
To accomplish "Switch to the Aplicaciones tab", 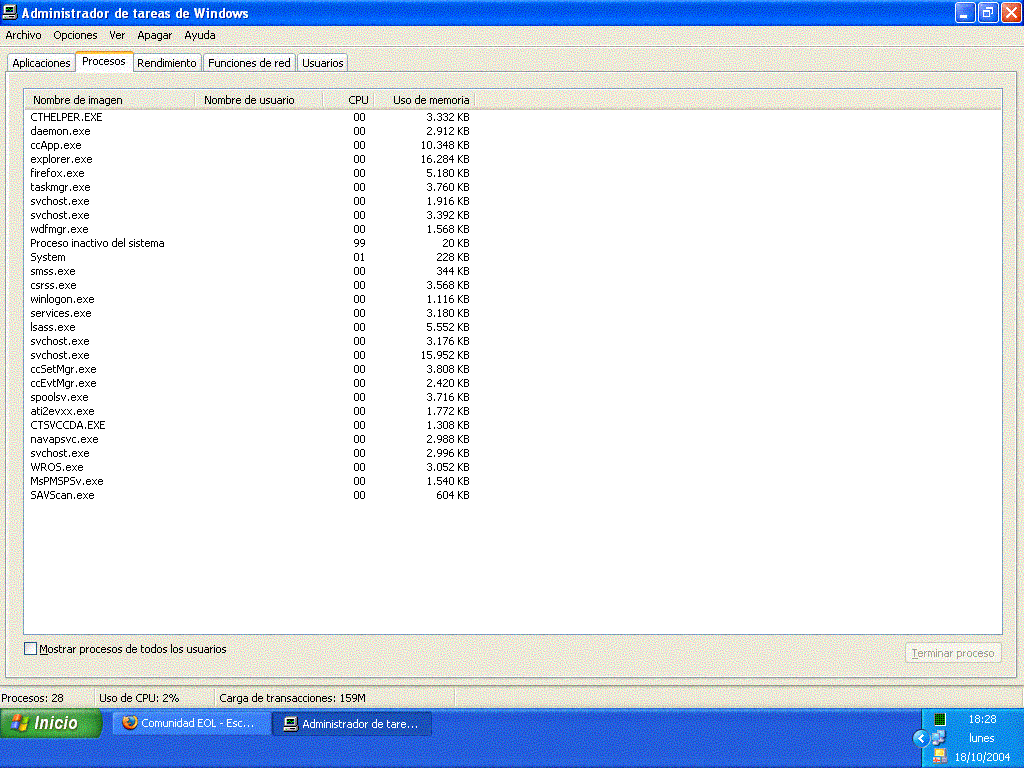I will pos(41,63).
